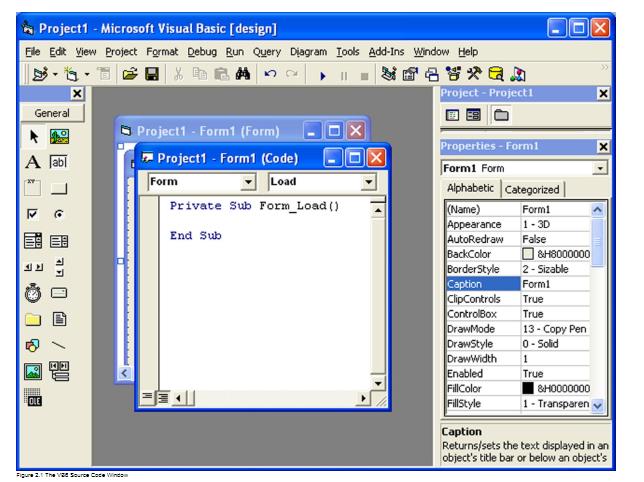Select the Label control tool
The image size is (644, 482).
[33, 162]
